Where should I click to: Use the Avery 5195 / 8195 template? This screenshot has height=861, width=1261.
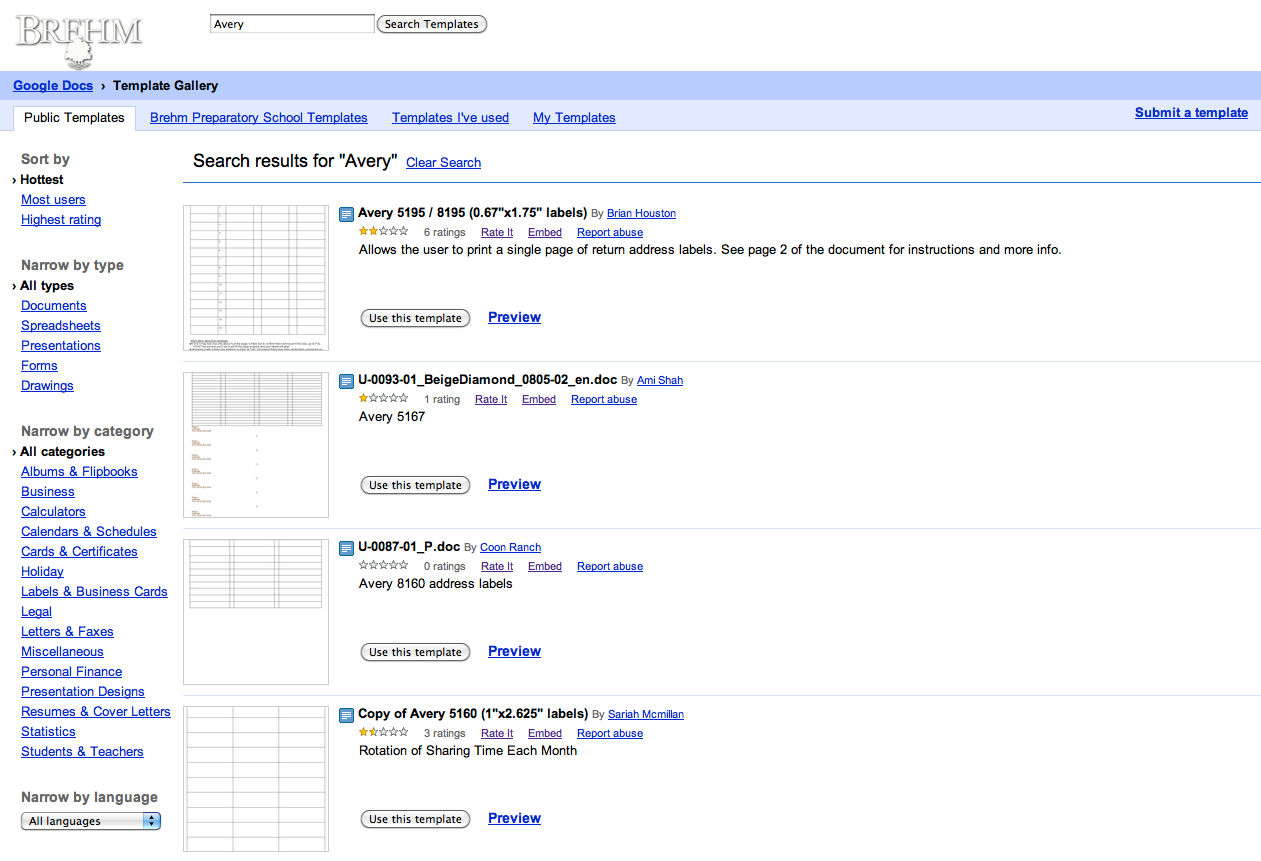click(415, 318)
